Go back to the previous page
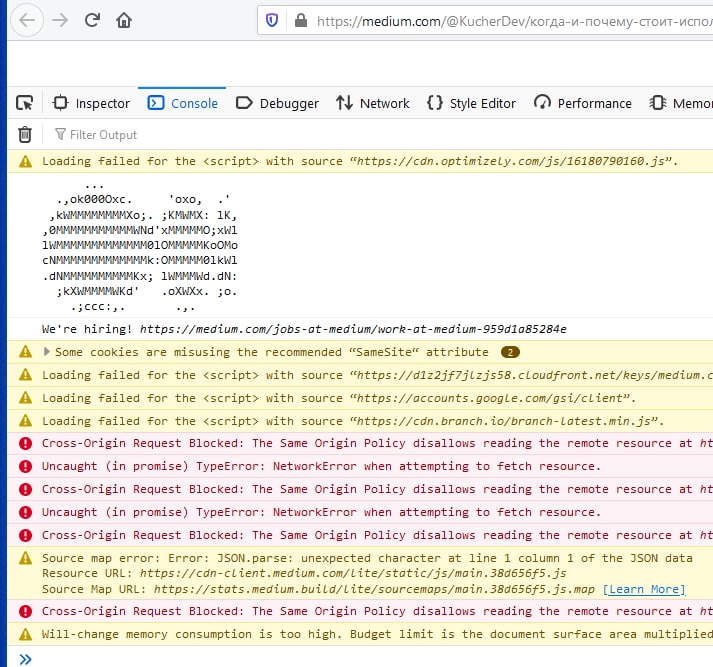The image size is (713, 667). point(27,20)
